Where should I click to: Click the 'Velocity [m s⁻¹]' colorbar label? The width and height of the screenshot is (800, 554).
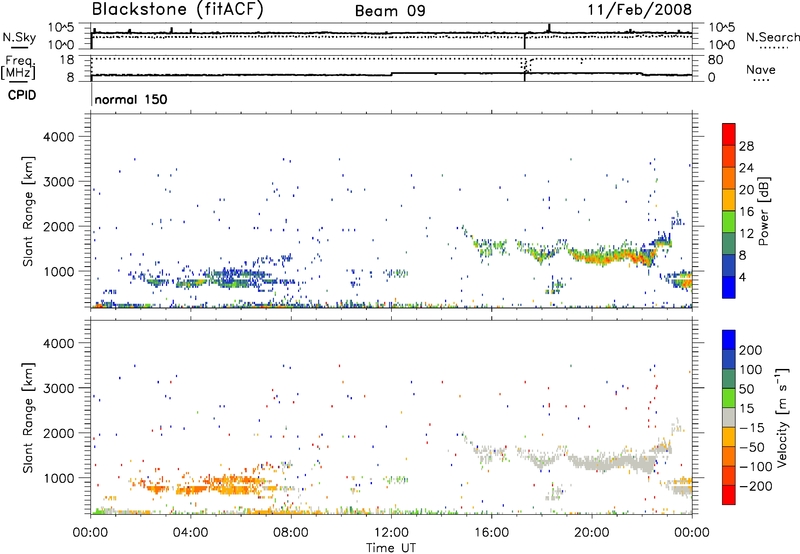pos(783,417)
